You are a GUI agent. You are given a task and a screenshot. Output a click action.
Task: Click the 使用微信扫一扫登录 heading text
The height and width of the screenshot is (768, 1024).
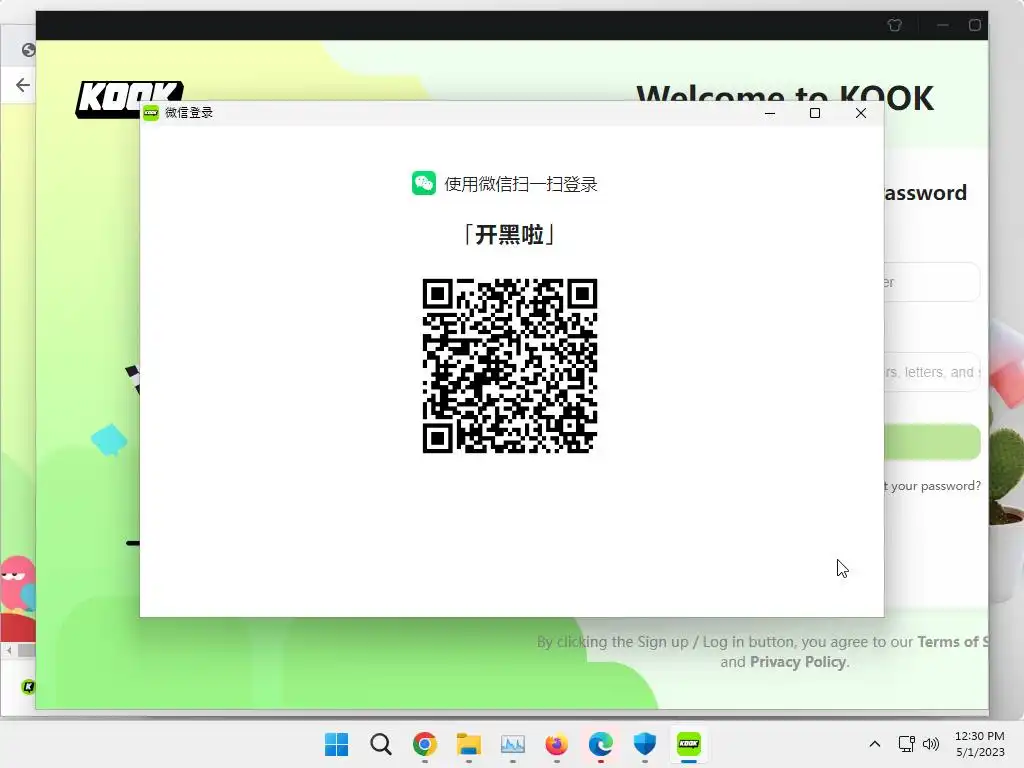[x=521, y=184]
